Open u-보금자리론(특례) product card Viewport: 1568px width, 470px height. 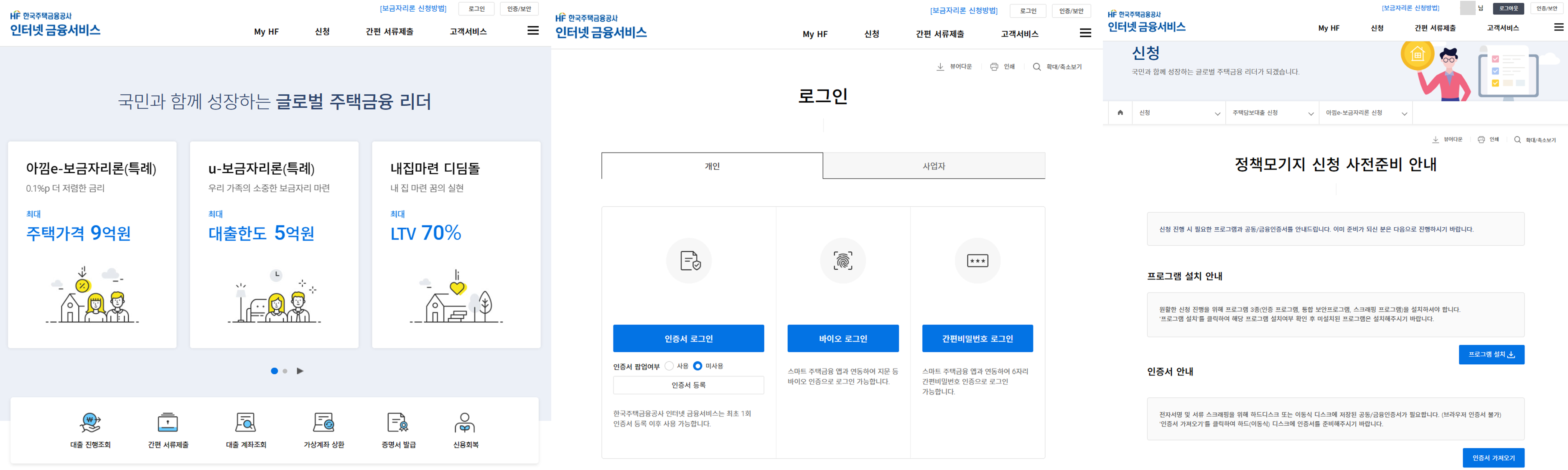pyautogui.click(x=274, y=245)
